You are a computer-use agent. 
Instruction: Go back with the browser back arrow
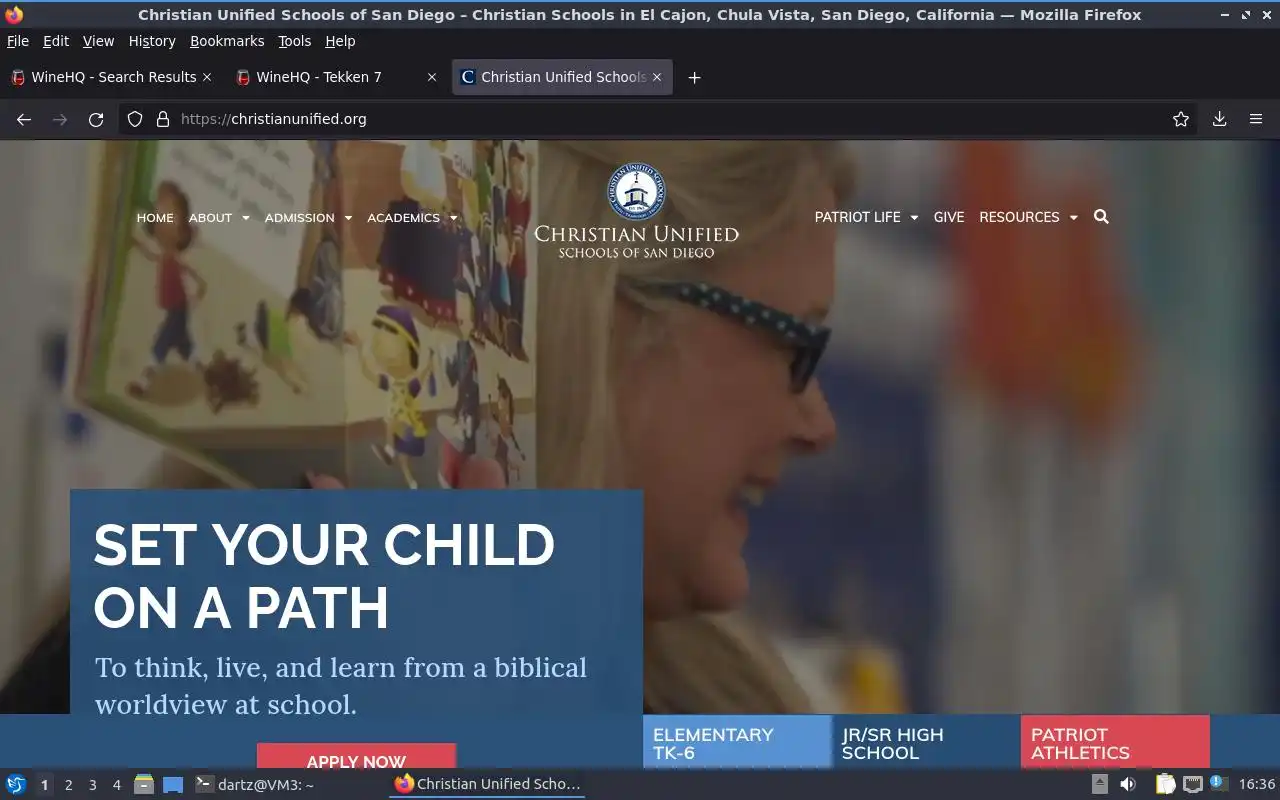(x=24, y=119)
